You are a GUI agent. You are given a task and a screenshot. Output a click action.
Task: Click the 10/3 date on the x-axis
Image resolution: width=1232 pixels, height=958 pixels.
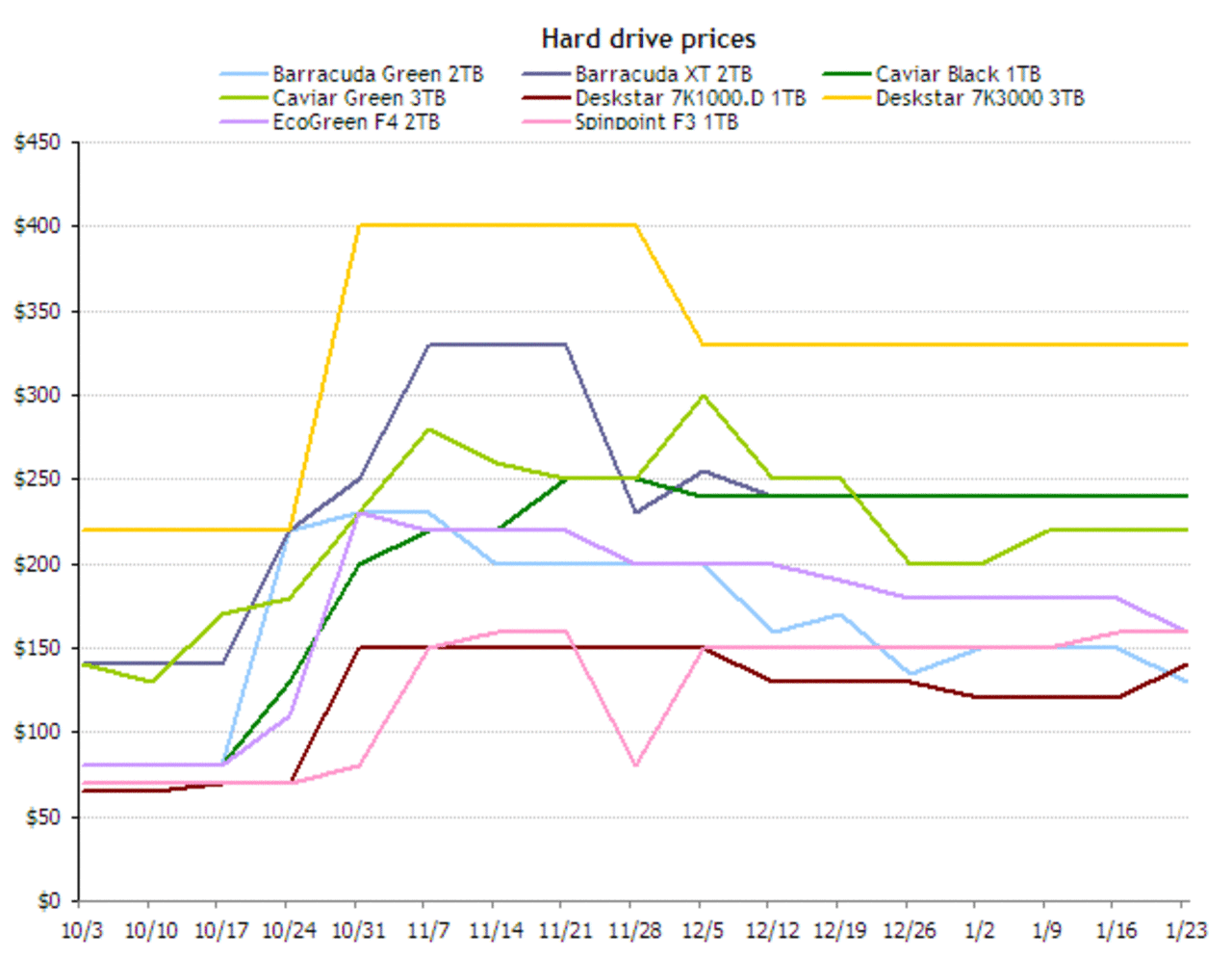pos(81,931)
